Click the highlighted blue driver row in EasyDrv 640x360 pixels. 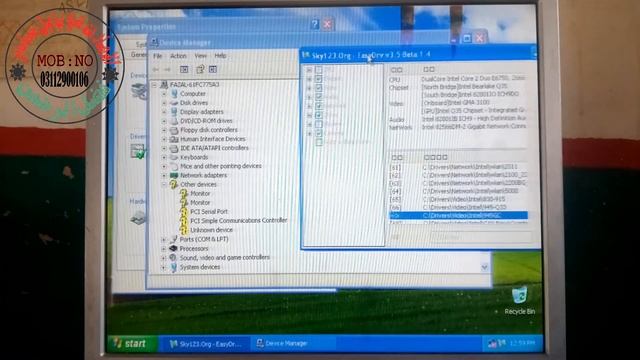(x=459, y=216)
